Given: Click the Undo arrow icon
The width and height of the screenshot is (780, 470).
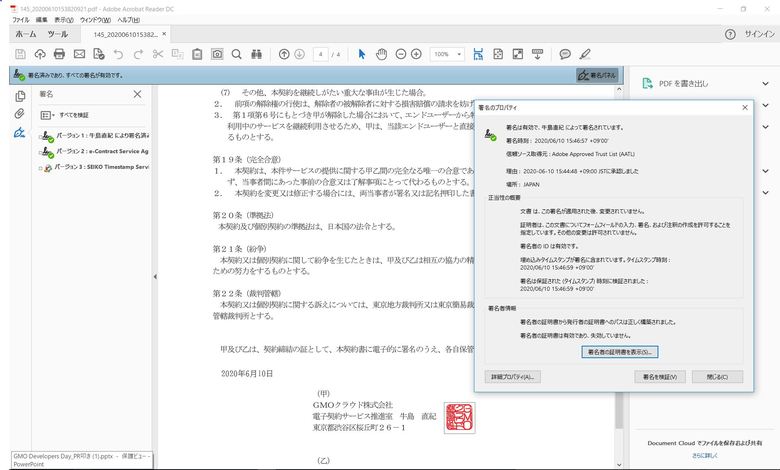Looking at the screenshot, I should click(x=118, y=54).
